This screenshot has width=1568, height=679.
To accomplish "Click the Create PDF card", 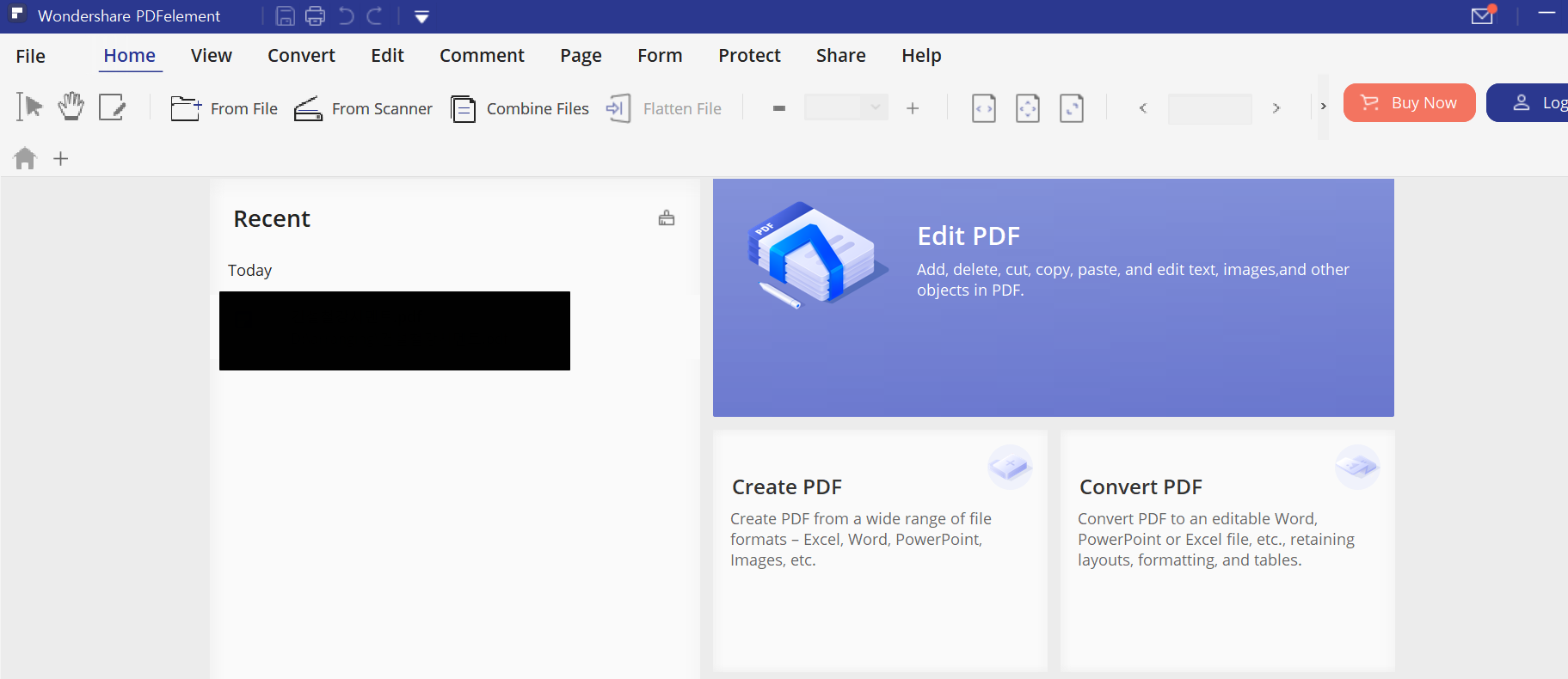I will 880,550.
